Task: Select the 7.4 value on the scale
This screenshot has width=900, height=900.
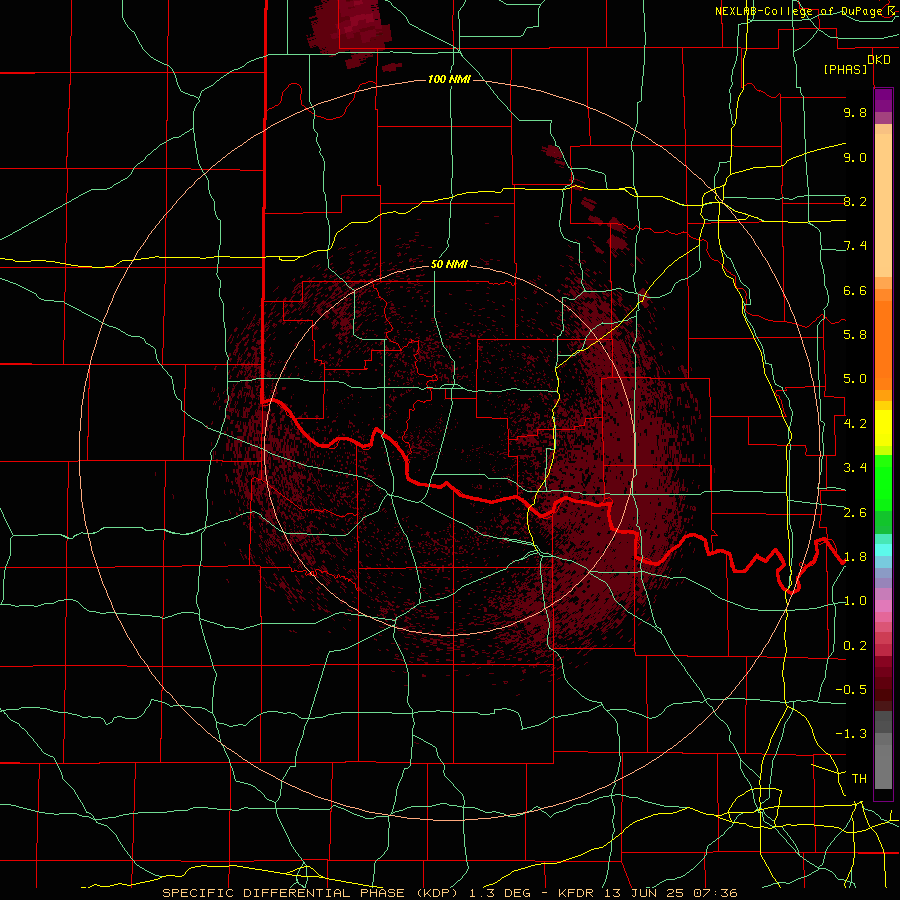Action: 855,246
